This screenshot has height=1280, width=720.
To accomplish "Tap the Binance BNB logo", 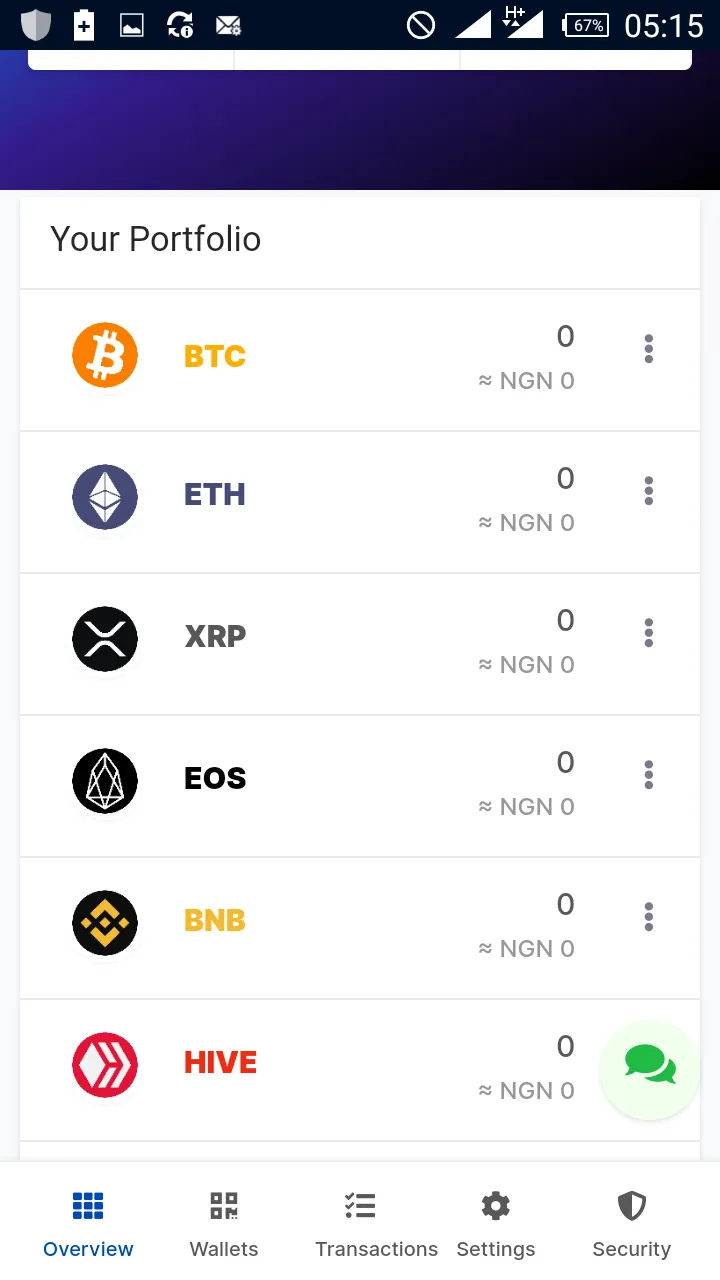I will pos(105,923).
